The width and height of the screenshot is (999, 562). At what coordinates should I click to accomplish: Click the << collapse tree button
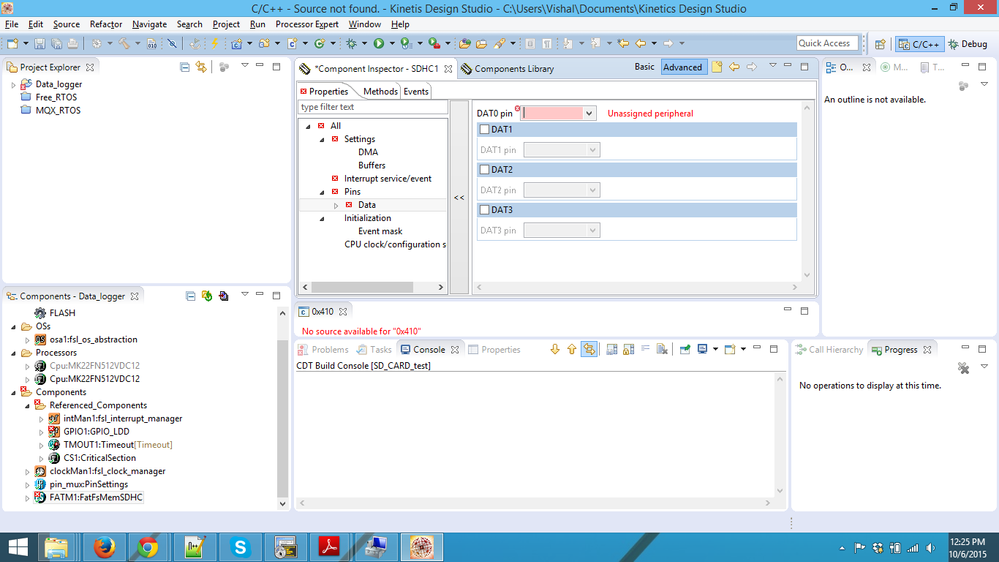(459, 198)
